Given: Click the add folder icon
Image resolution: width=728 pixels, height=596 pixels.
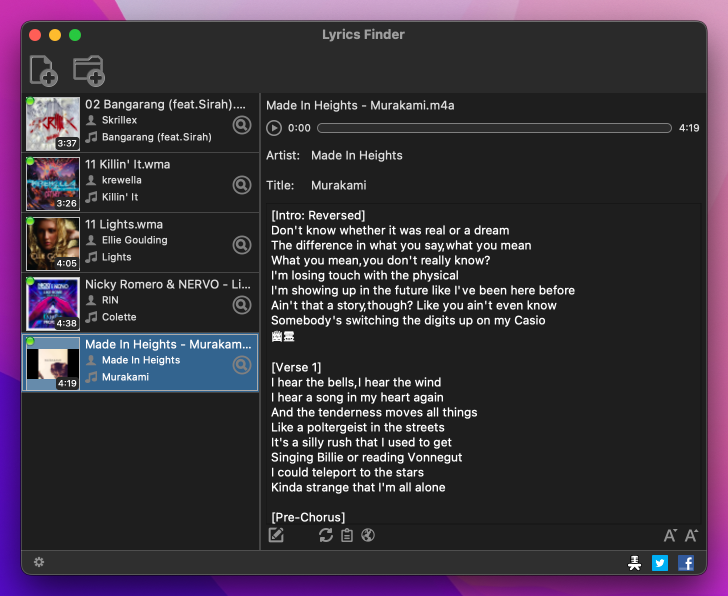Looking at the screenshot, I should click(89, 71).
